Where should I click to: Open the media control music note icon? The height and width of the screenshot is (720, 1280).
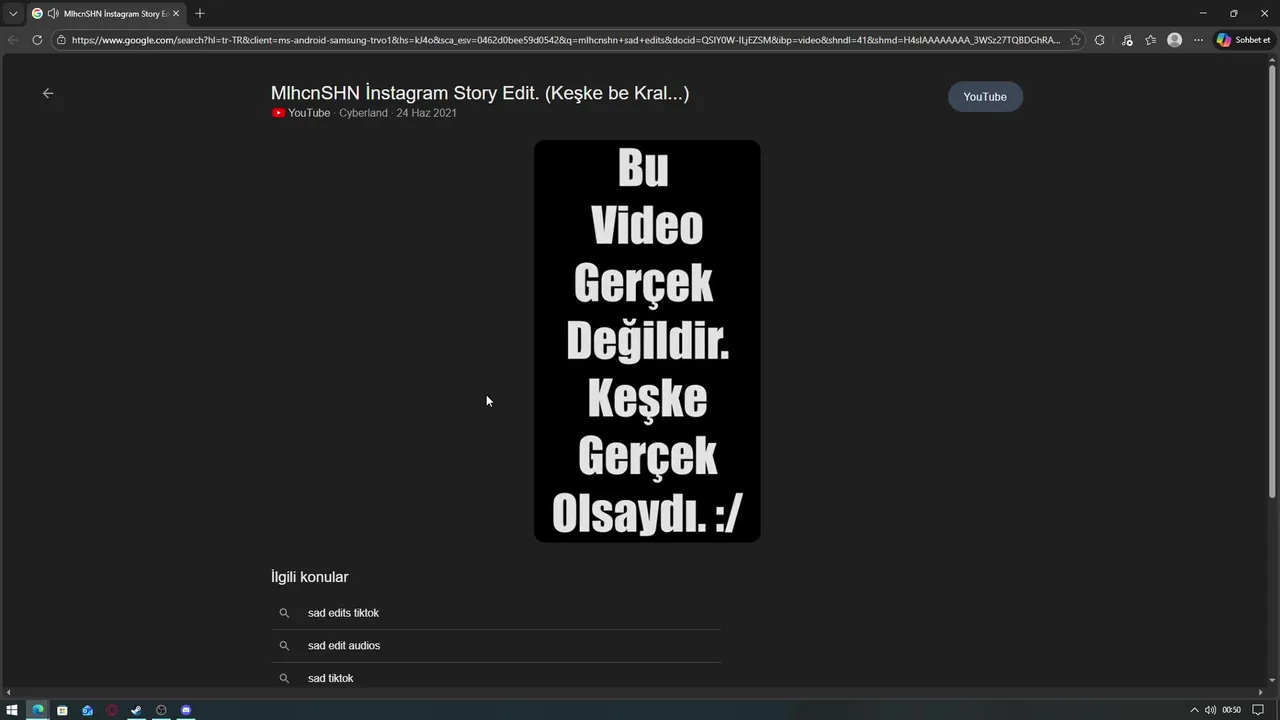1127,40
